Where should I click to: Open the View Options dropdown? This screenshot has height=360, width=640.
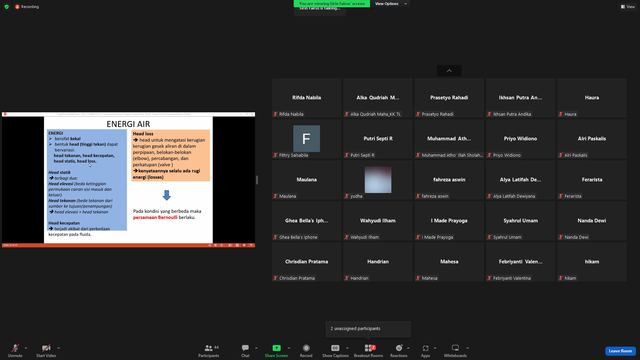click(390, 4)
